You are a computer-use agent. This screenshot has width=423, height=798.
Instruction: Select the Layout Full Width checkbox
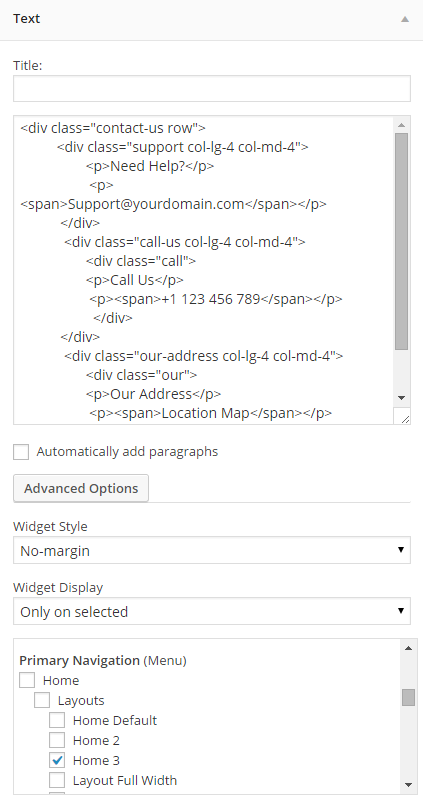click(x=57, y=780)
